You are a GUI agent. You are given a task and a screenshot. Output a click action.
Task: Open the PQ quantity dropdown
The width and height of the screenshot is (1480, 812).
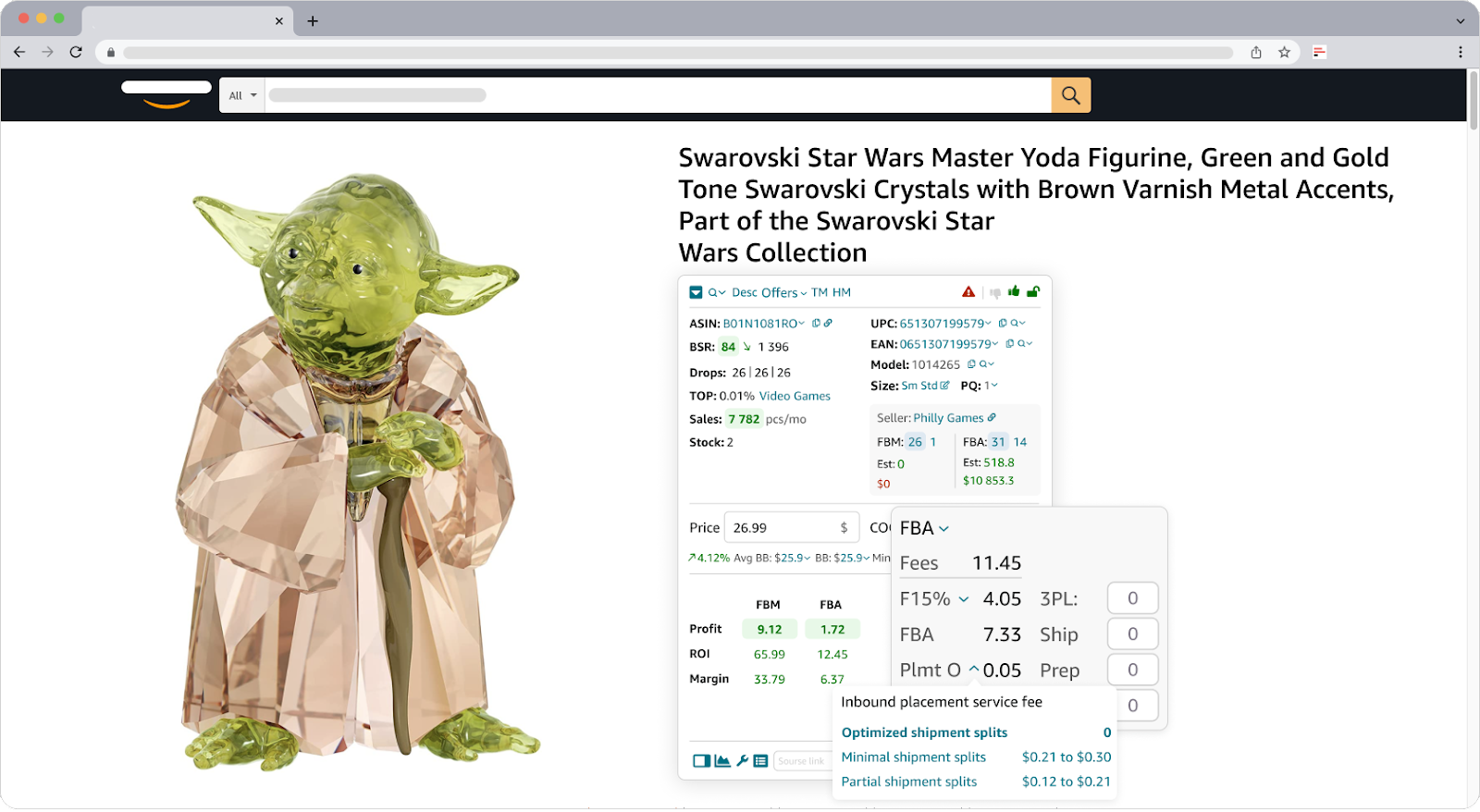[x=991, y=386]
